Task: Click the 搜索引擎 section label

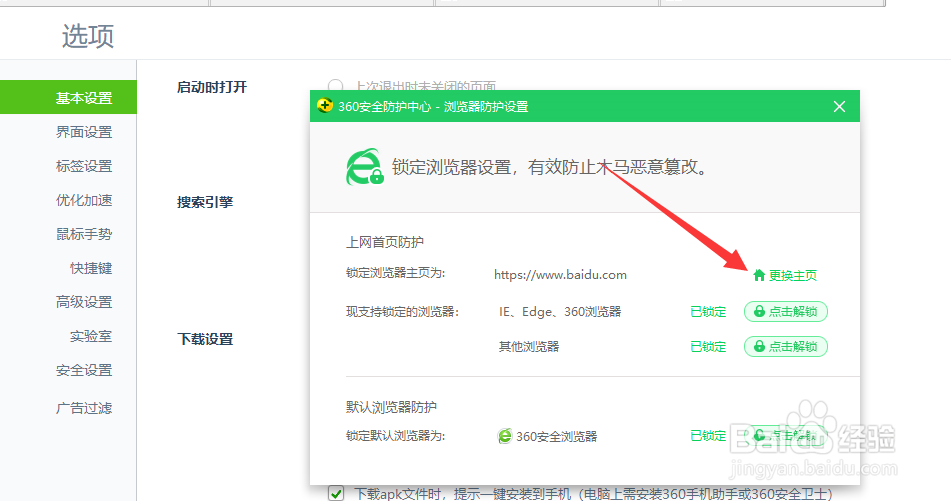Action: coord(205,202)
